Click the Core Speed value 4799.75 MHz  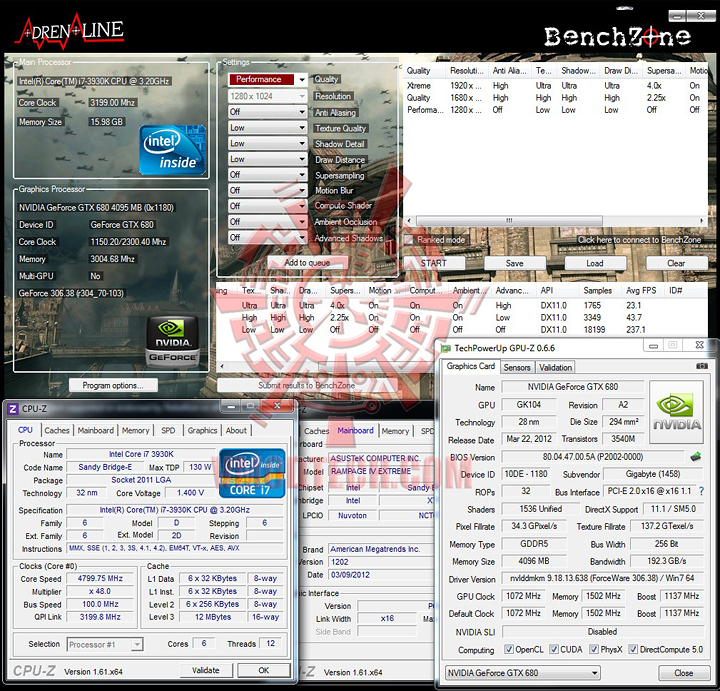[x=100, y=579]
